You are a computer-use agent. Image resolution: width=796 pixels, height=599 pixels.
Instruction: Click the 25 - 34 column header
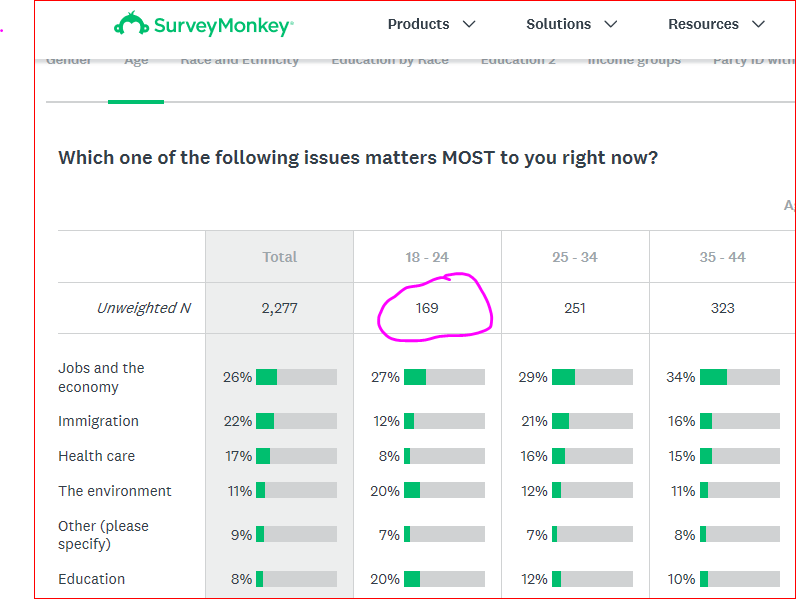pyautogui.click(x=575, y=257)
